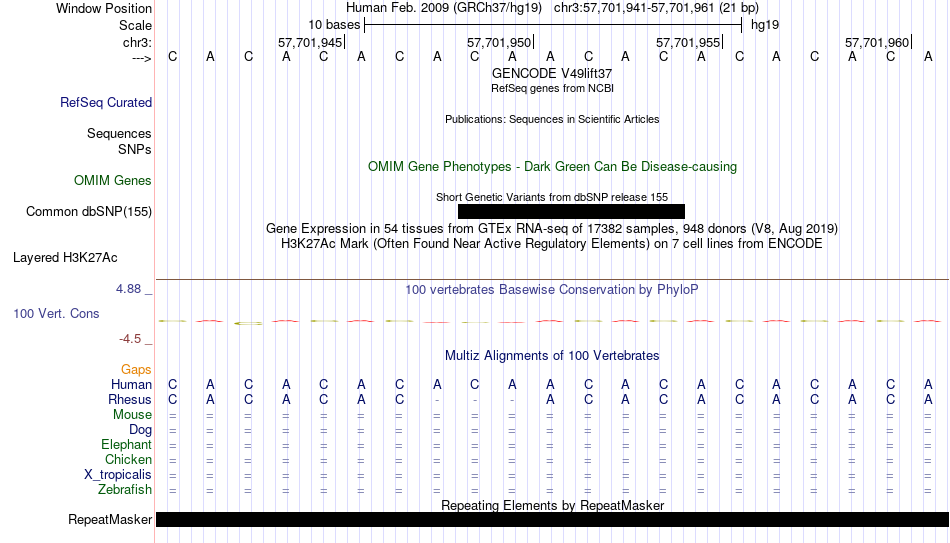Click the 100 vertebrates Basewise Conservation title

(552, 290)
